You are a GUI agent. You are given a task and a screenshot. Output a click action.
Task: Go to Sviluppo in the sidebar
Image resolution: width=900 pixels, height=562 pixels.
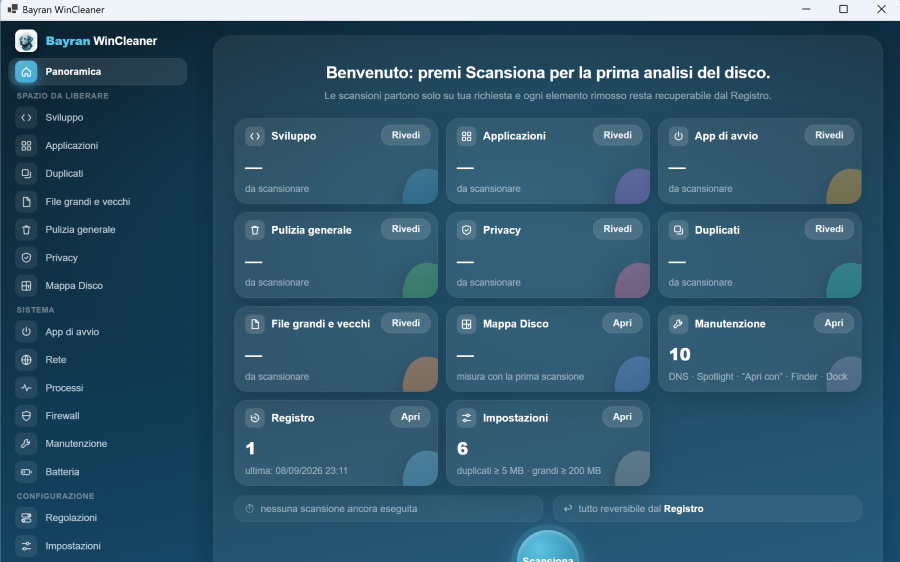pyautogui.click(x=98, y=118)
